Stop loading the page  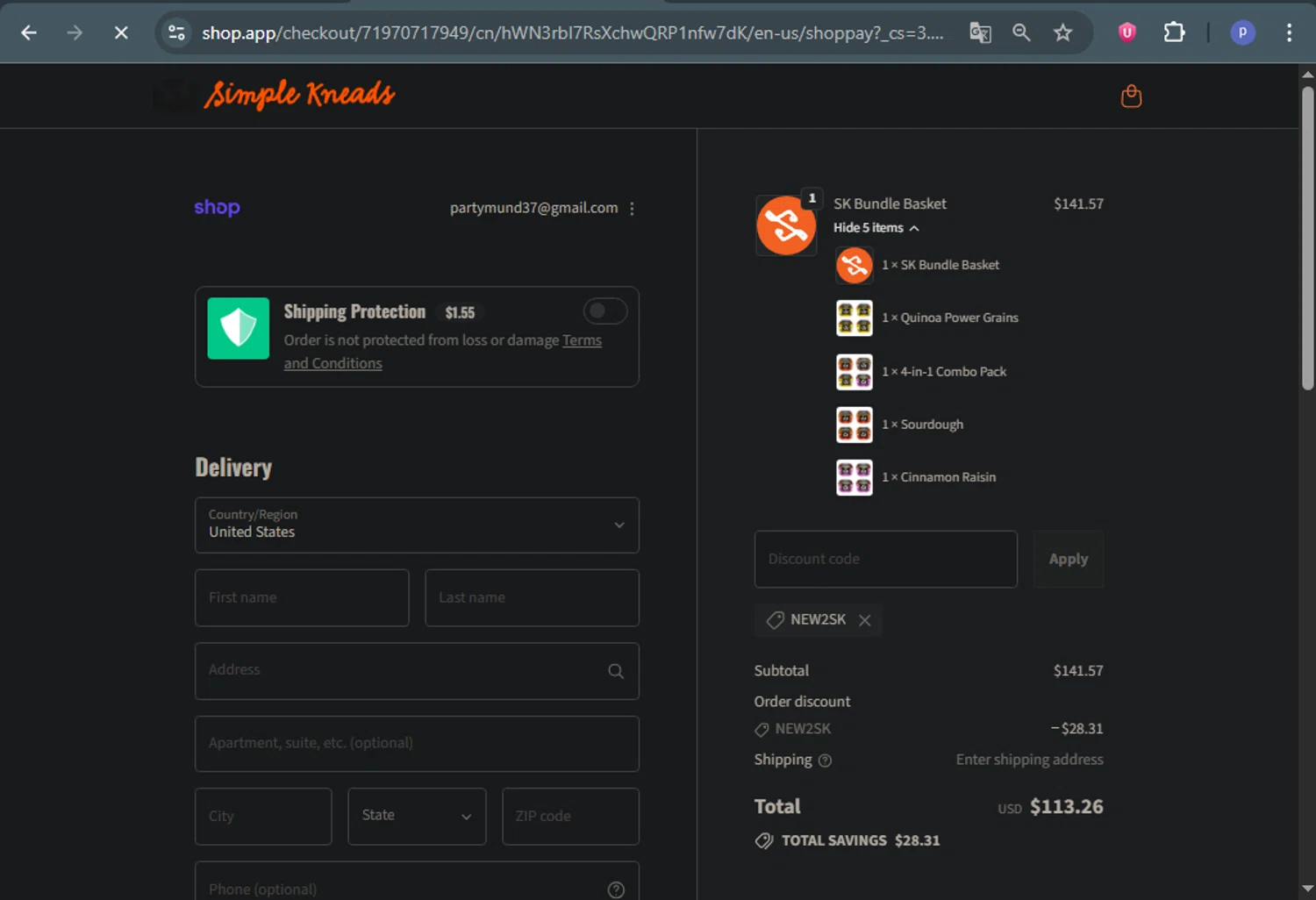[121, 32]
